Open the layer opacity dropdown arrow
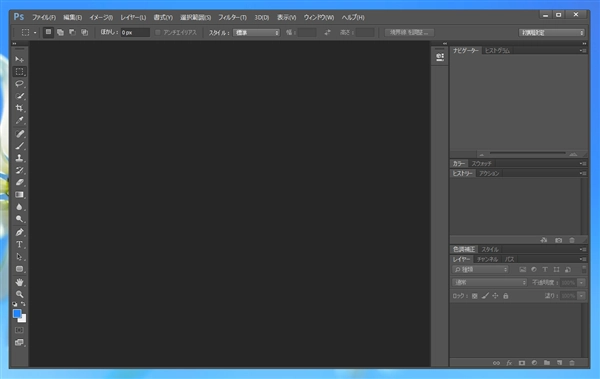The width and height of the screenshot is (600, 379). point(581,283)
